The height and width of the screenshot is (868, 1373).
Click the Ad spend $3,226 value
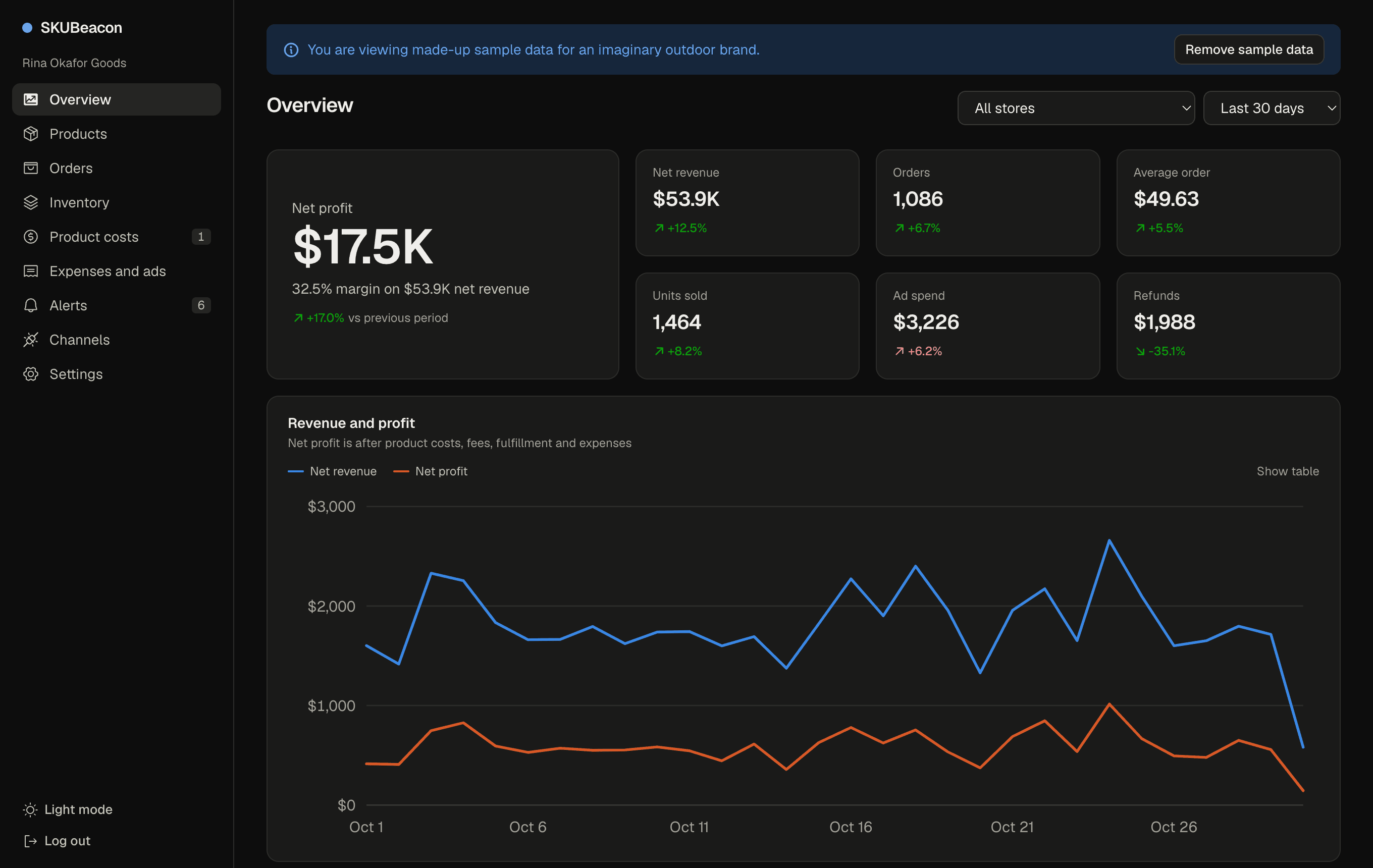pyautogui.click(x=926, y=322)
